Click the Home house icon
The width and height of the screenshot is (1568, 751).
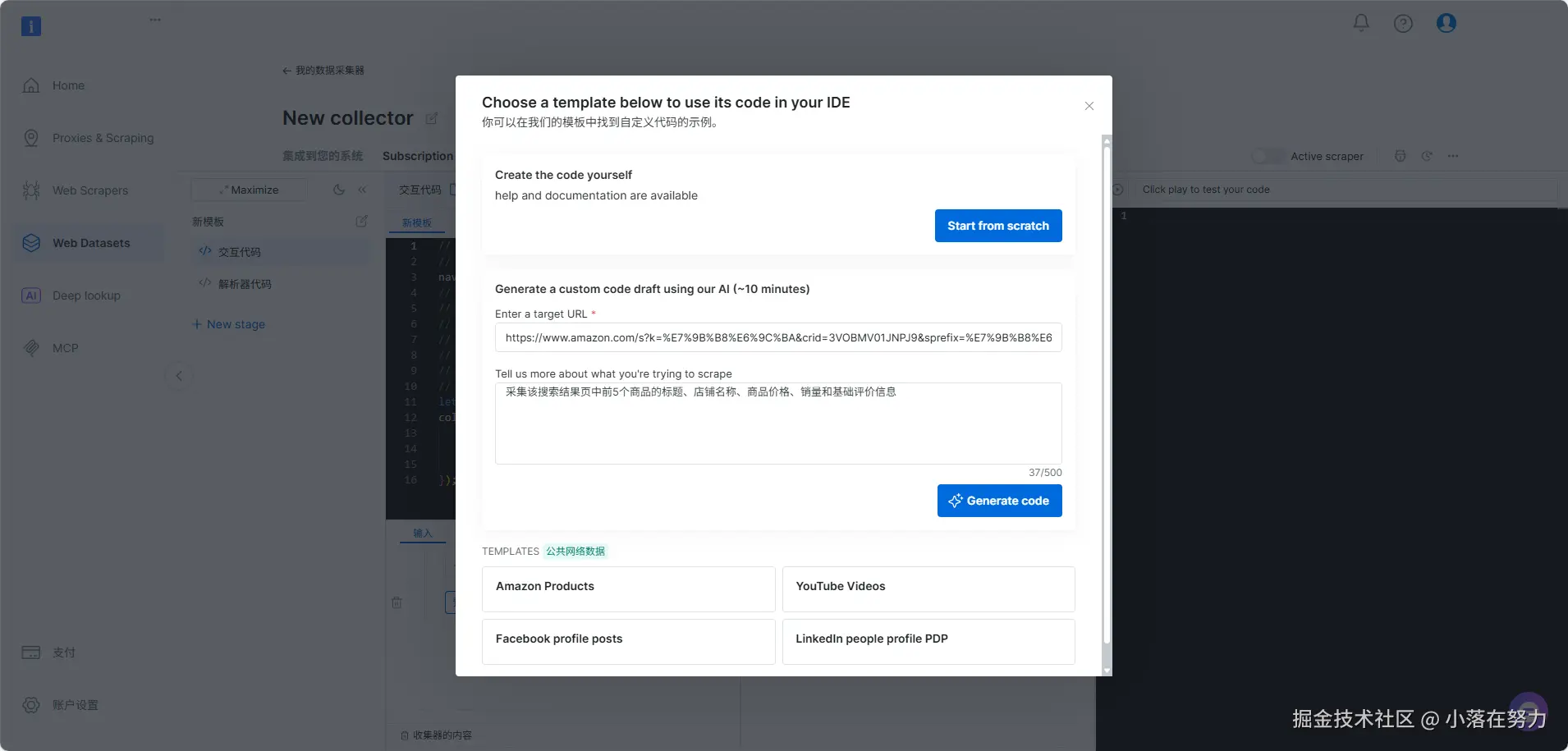pyautogui.click(x=31, y=85)
